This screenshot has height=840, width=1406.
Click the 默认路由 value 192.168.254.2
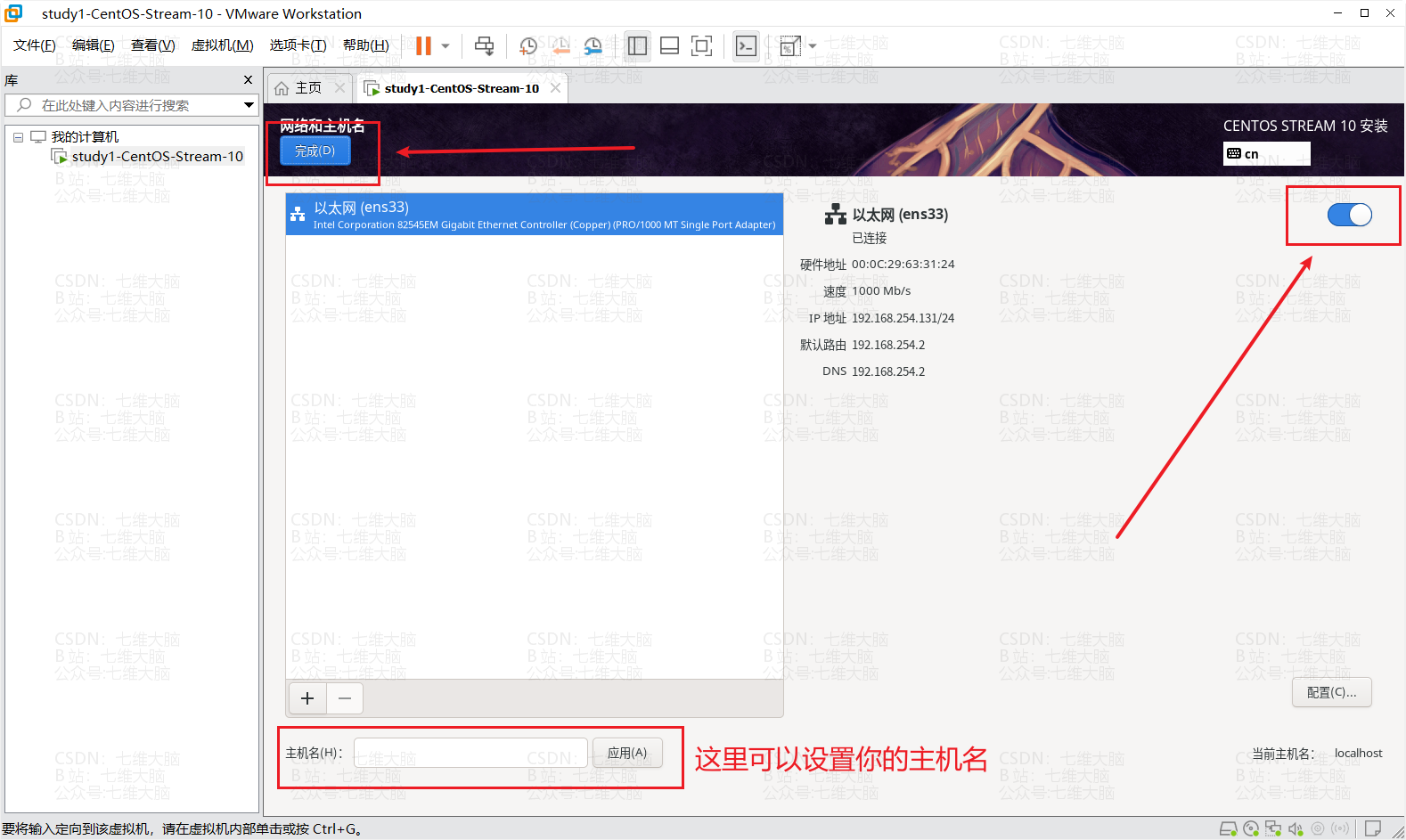pos(888,345)
